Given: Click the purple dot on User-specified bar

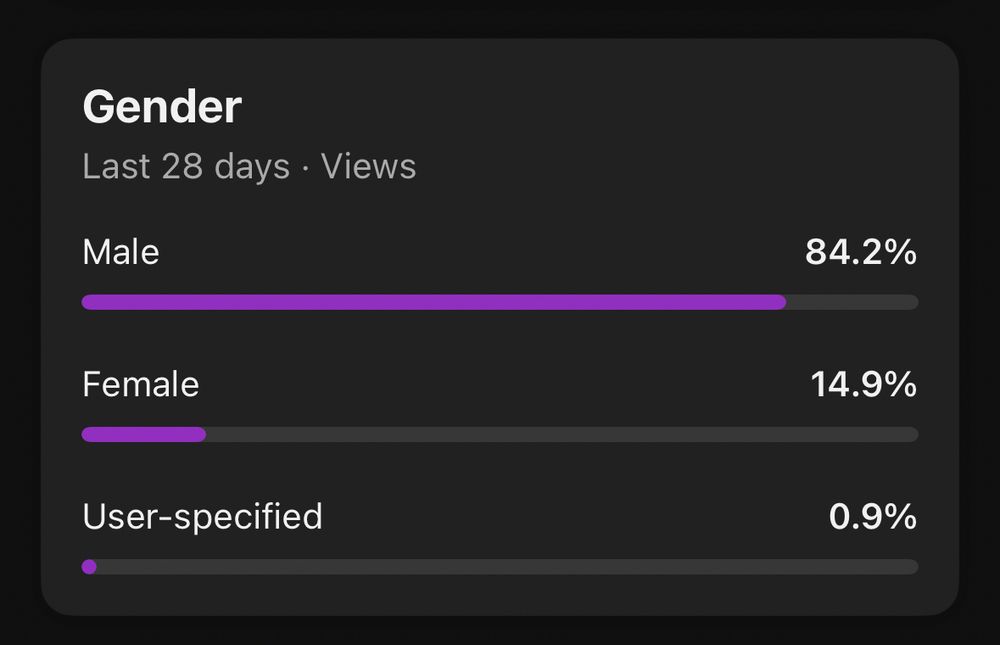Looking at the screenshot, I should [89, 567].
